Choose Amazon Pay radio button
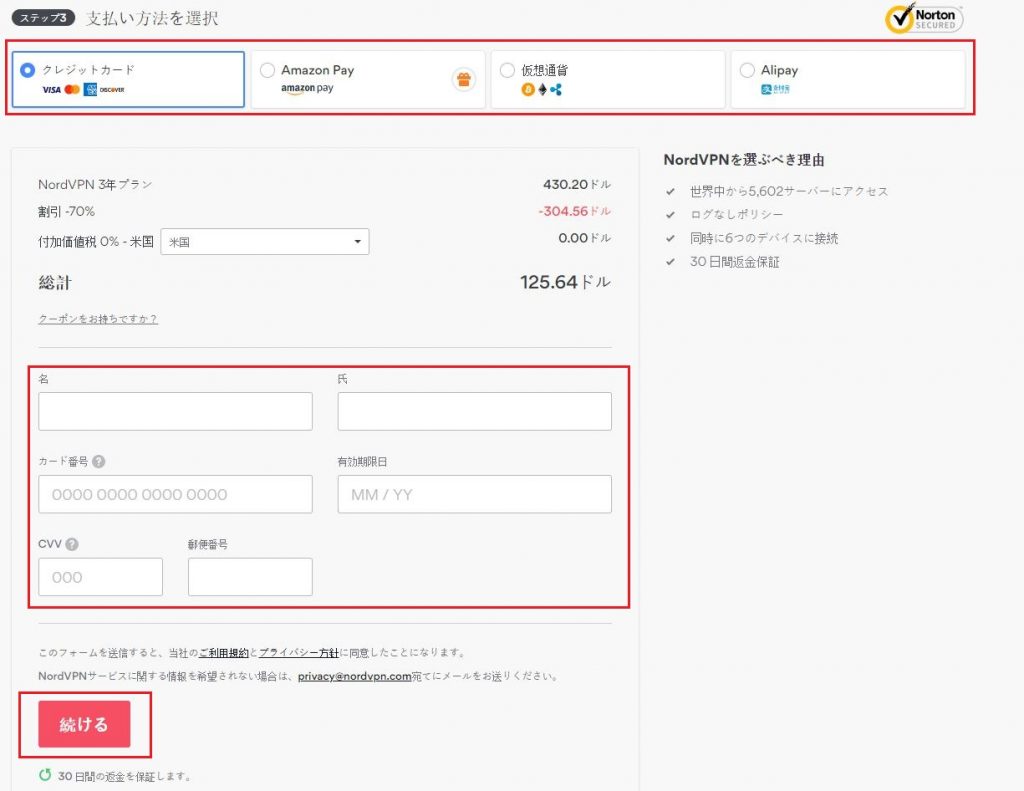Screen dimensions: 1024x791 coord(267,70)
